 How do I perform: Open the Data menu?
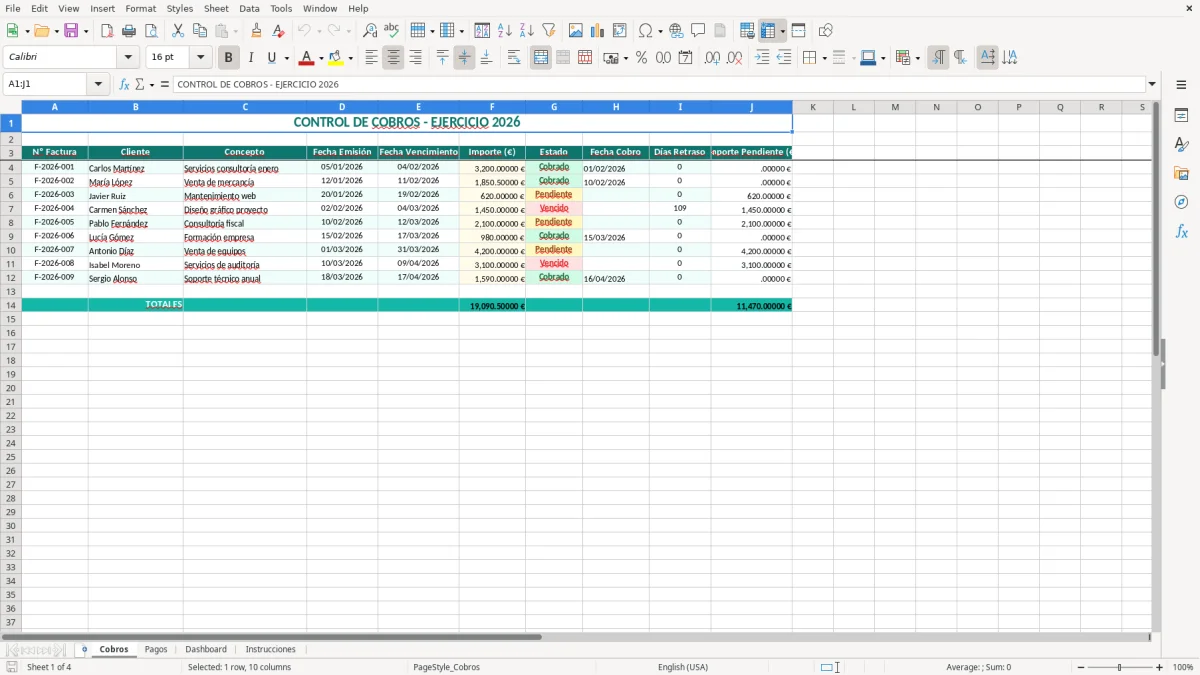[249, 8]
